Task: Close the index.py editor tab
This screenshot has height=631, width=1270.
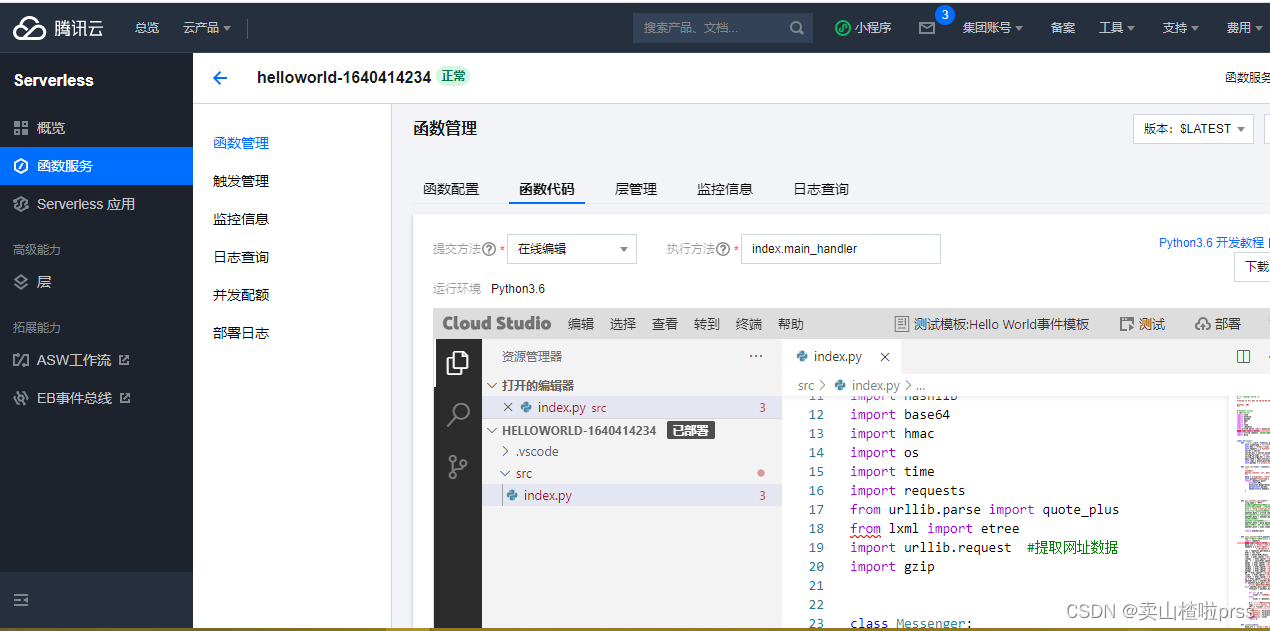Action: click(885, 357)
